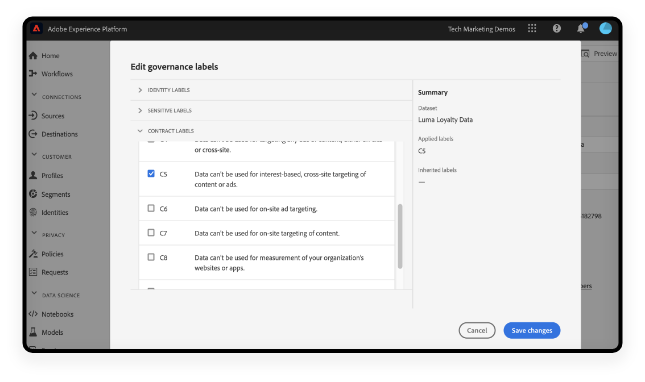Click the contract labels list scrollbar

[x=400, y=236]
